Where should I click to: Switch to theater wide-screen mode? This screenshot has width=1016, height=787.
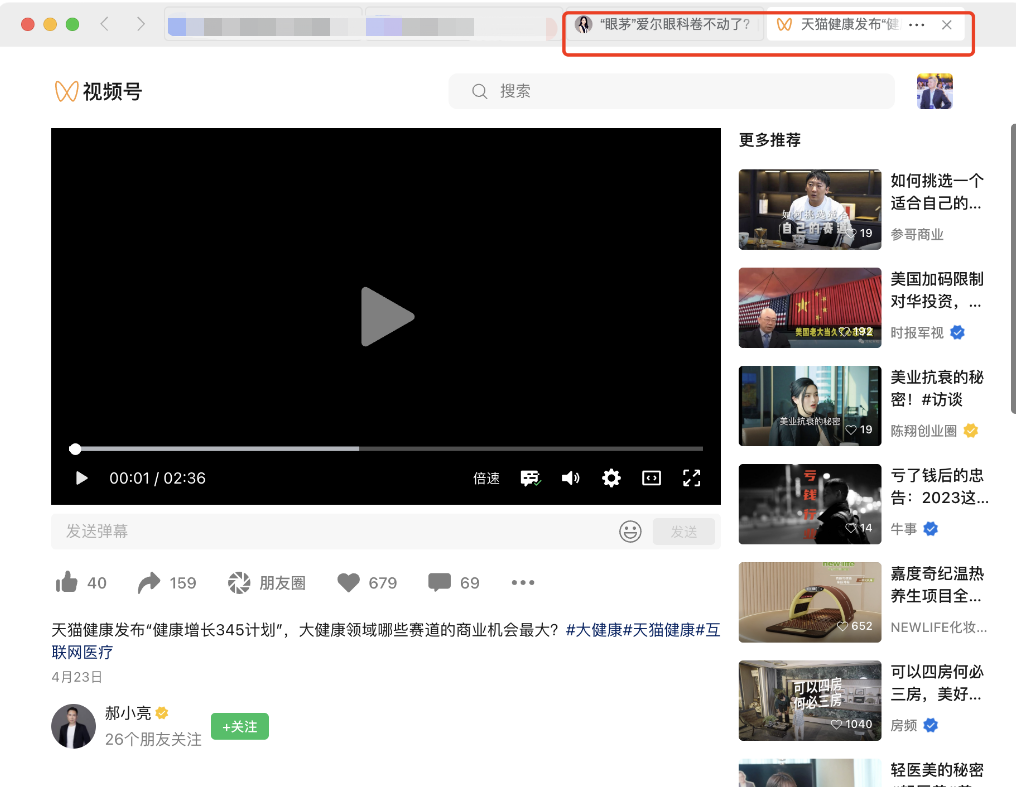point(651,478)
